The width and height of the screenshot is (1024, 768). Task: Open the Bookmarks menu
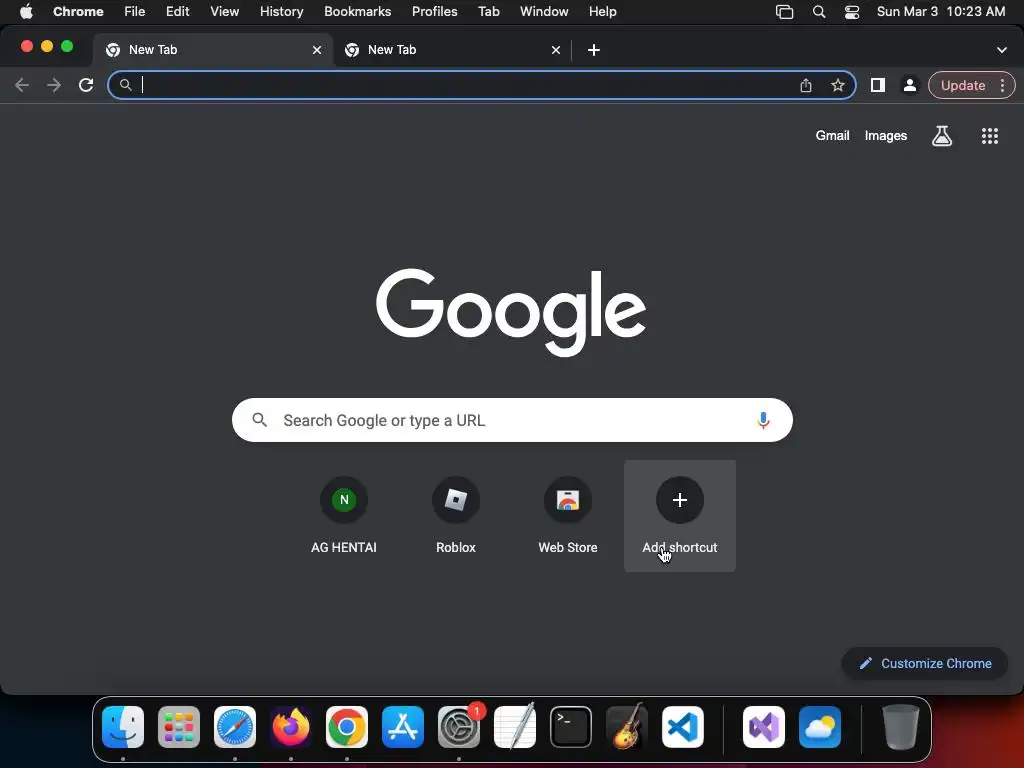358,12
